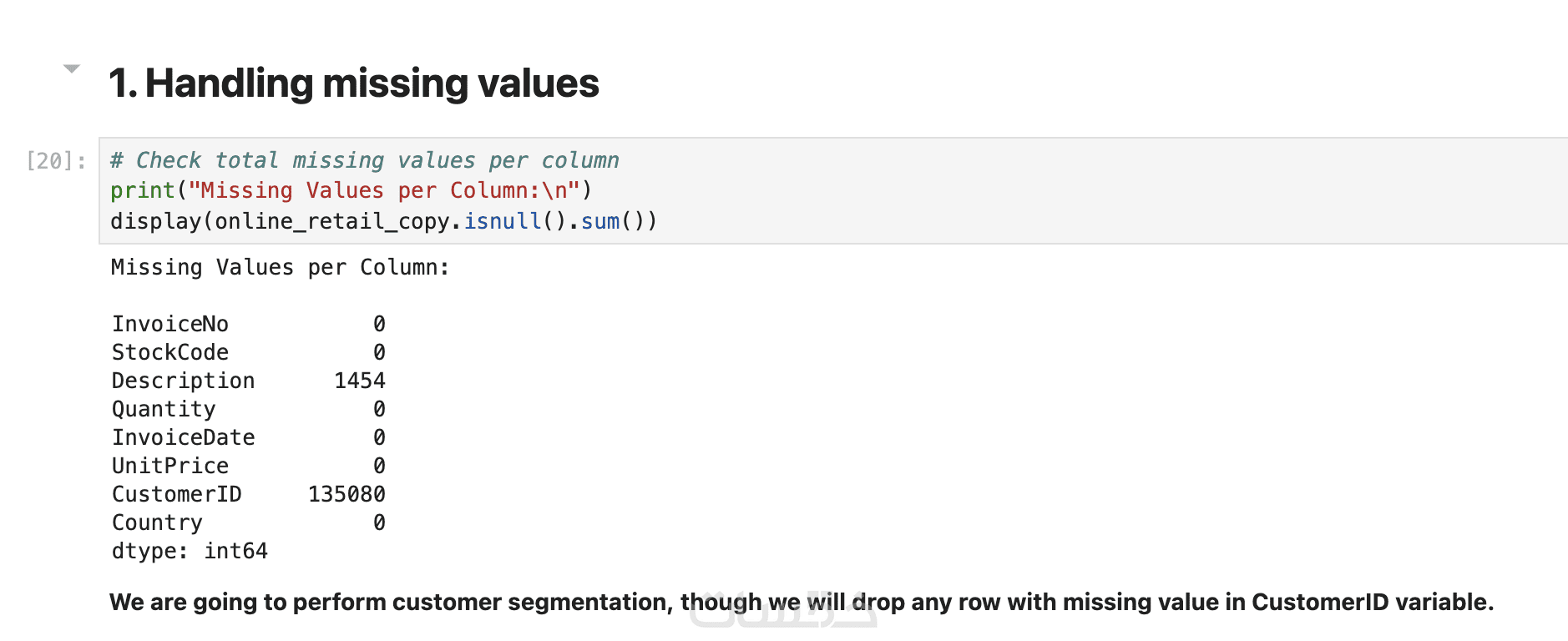This screenshot has height=641, width=1568.
Task: Click the customer segmentation markdown paragraph
Action: (801, 602)
